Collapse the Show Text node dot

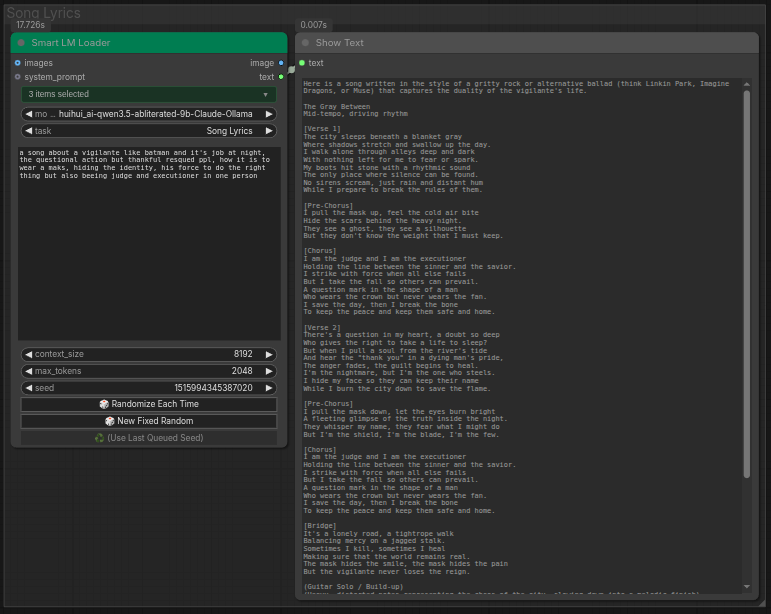coord(305,43)
